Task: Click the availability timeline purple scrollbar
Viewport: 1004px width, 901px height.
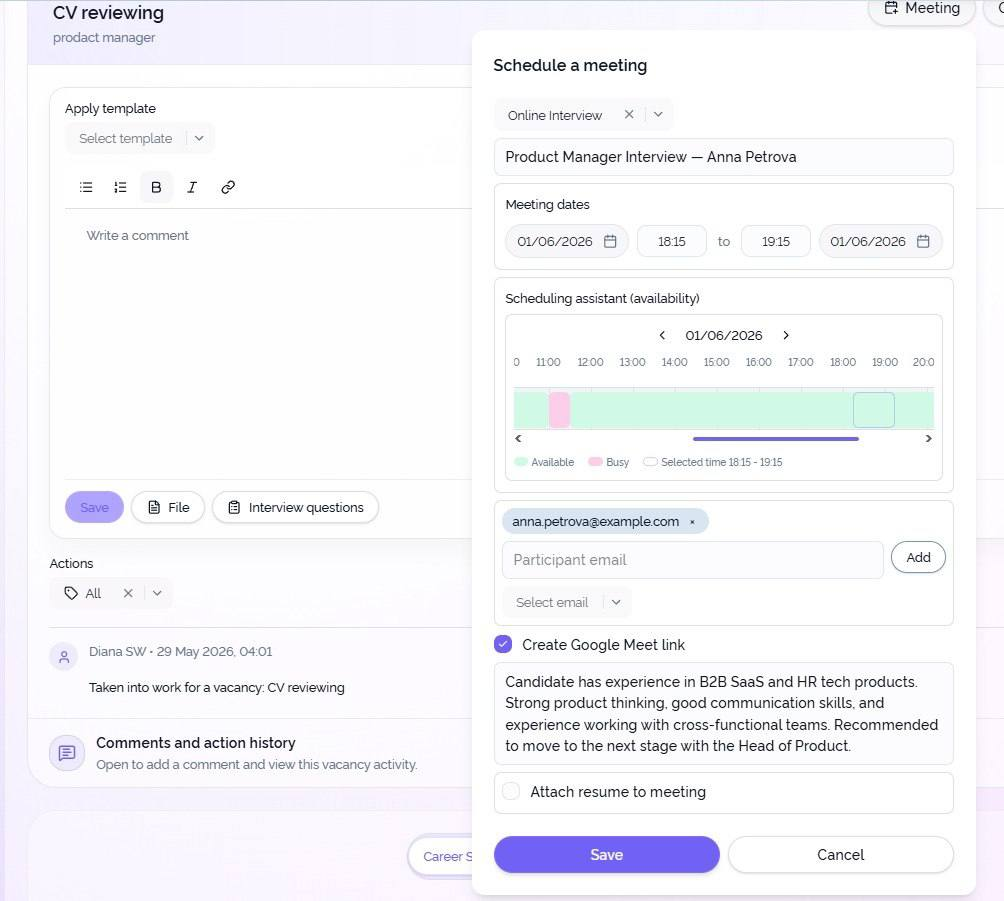Action: pos(775,439)
